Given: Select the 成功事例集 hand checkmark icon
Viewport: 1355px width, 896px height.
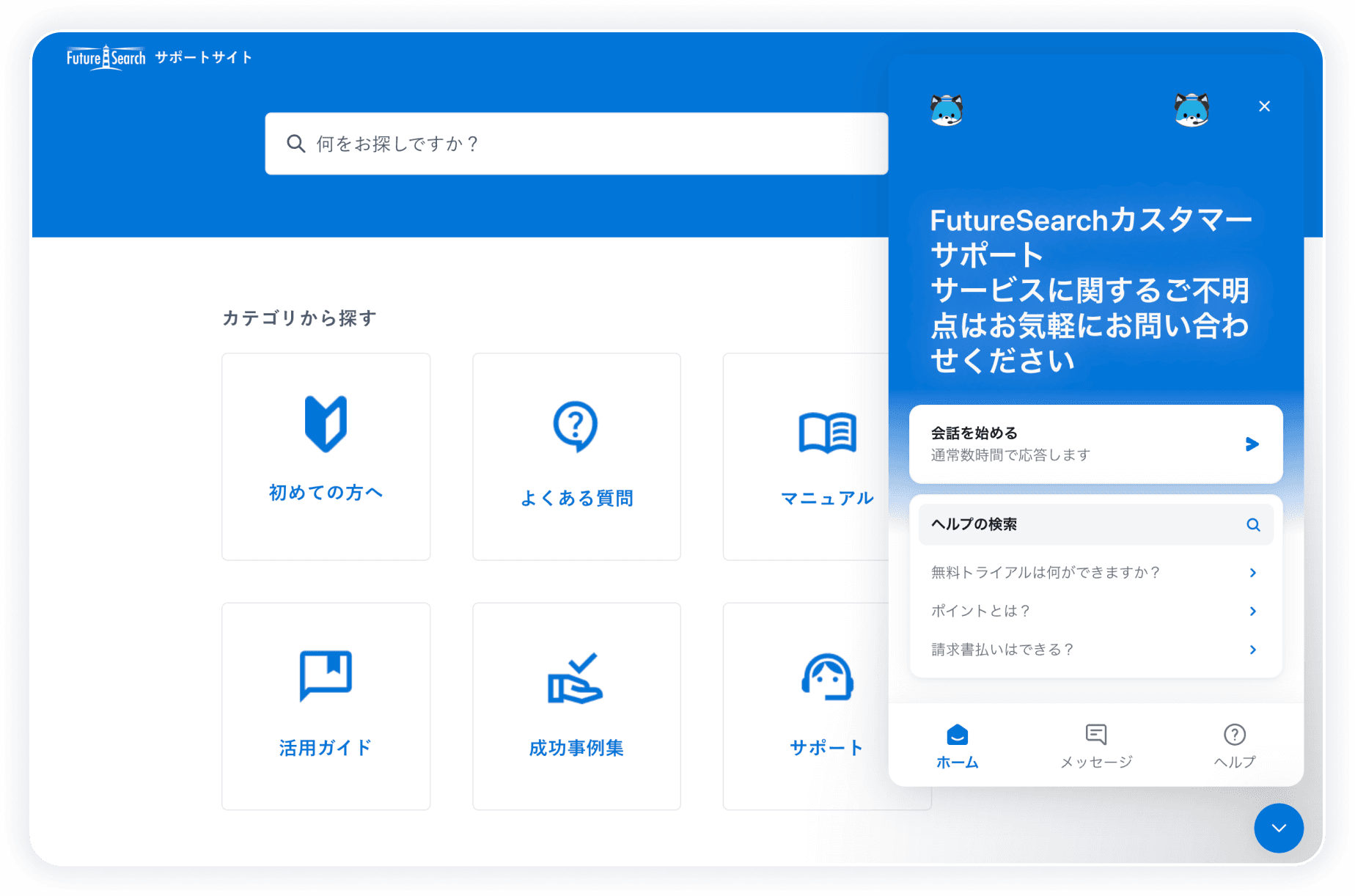Looking at the screenshot, I should coord(576,678).
